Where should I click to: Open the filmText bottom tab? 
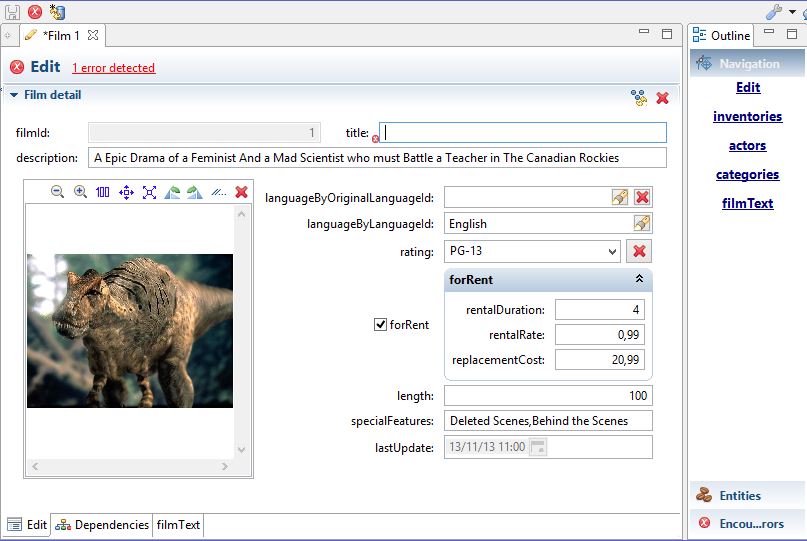point(178,525)
